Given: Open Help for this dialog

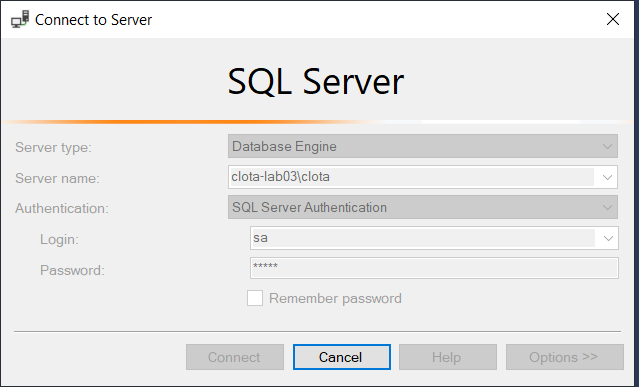Looking at the screenshot, I should pyautogui.click(x=447, y=357).
